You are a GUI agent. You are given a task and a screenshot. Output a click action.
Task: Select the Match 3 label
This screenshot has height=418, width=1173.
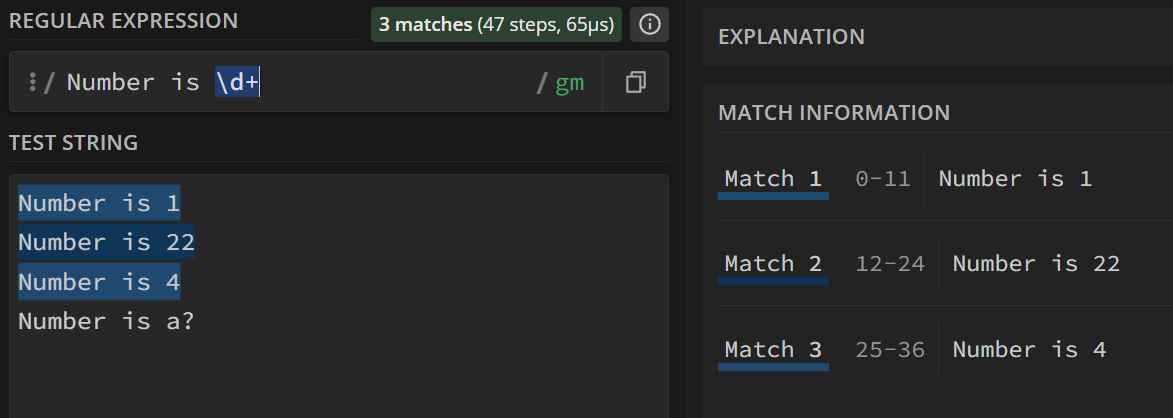[773, 350]
